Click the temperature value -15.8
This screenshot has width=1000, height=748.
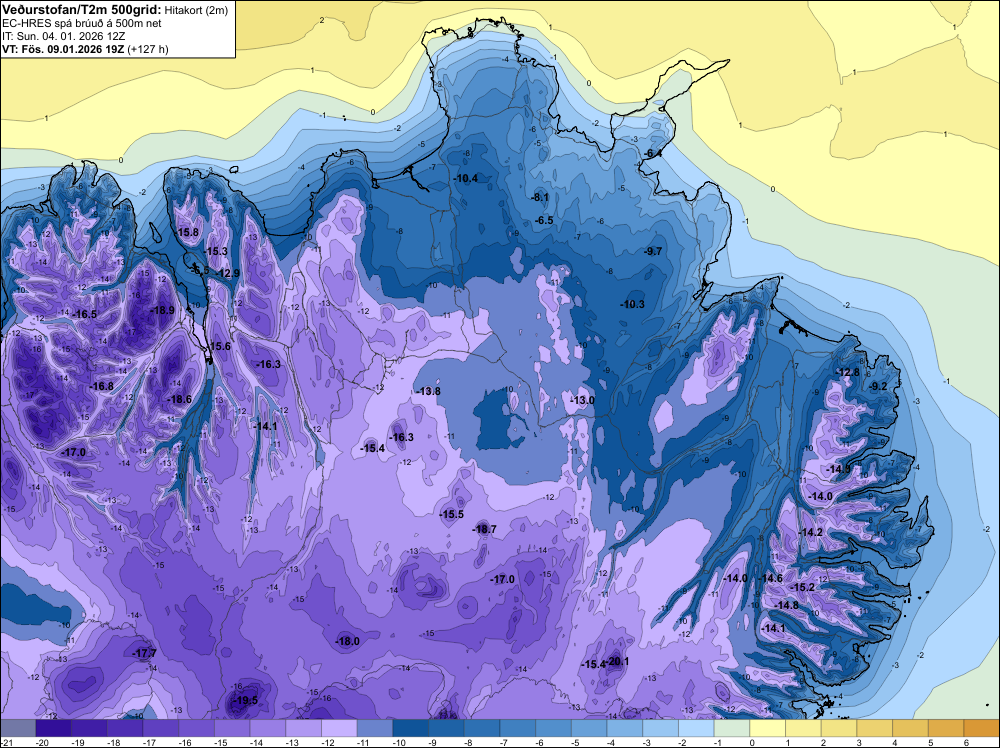click(x=188, y=233)
